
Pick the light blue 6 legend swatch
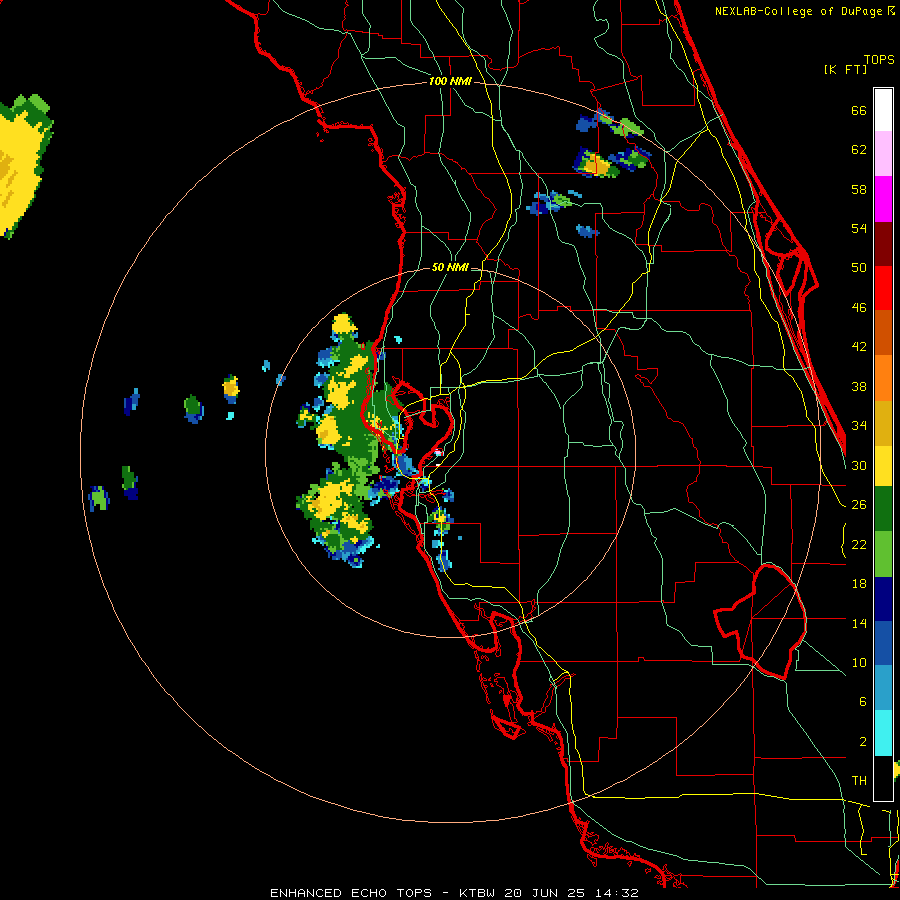(x=883, y=688)
